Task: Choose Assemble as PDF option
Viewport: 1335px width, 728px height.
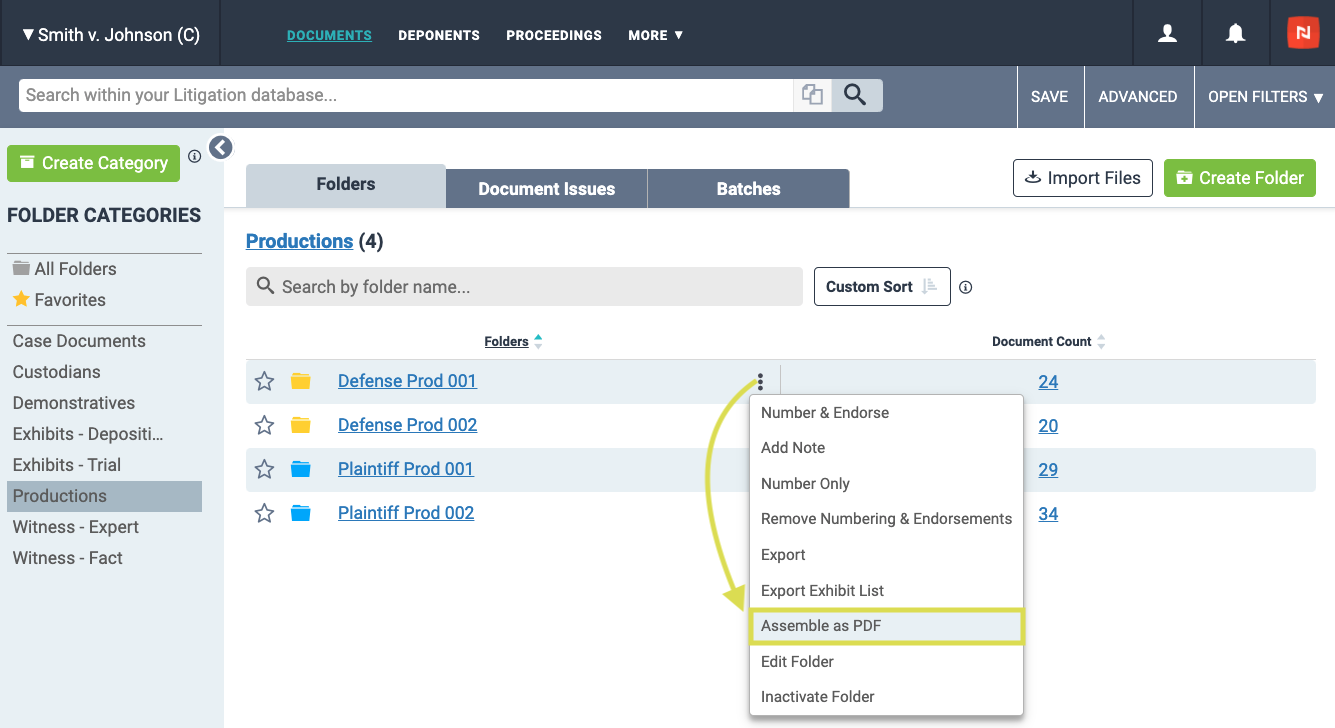Action: coord(886,626)
